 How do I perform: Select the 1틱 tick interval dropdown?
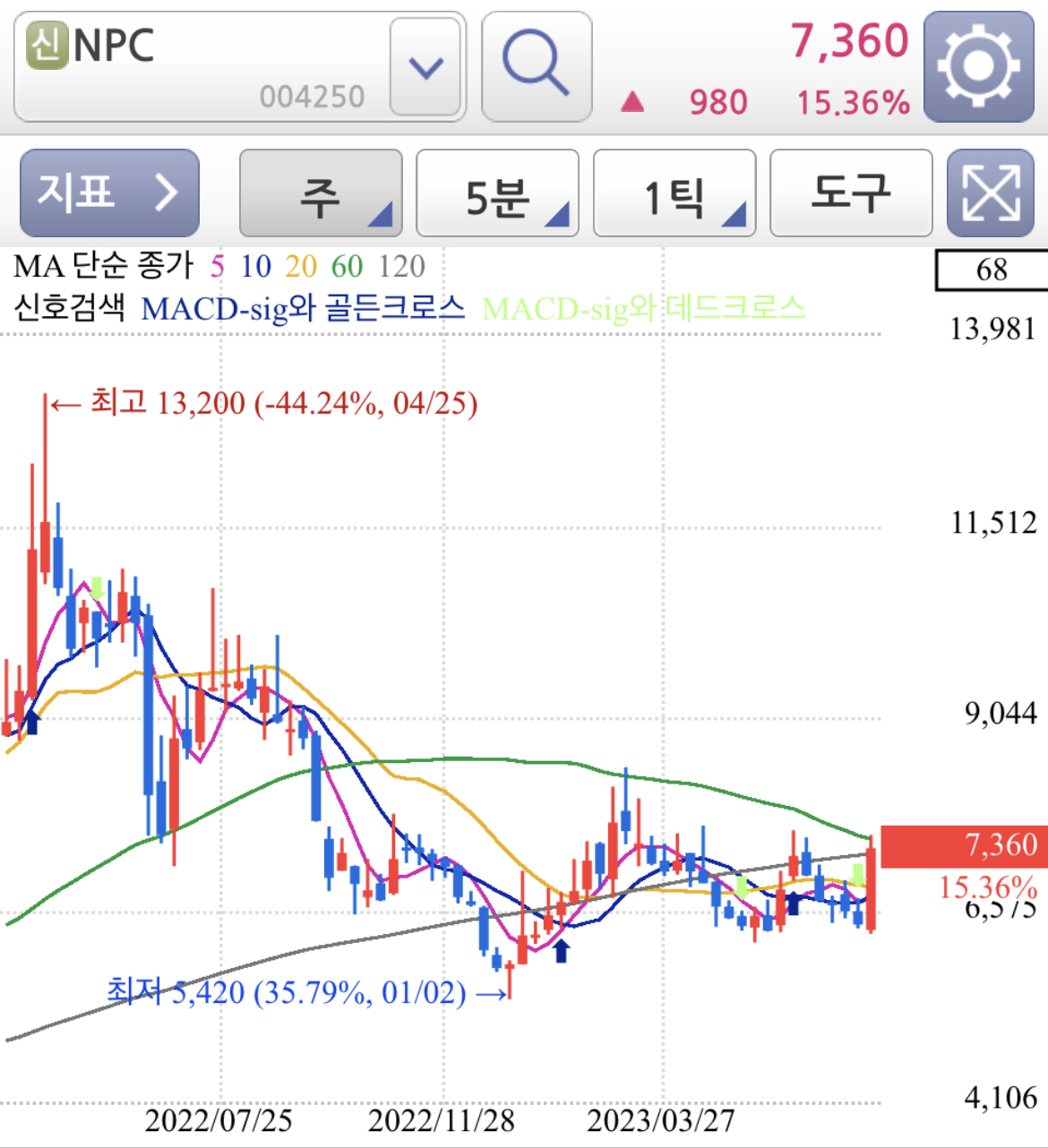click(x=674, y=193)
